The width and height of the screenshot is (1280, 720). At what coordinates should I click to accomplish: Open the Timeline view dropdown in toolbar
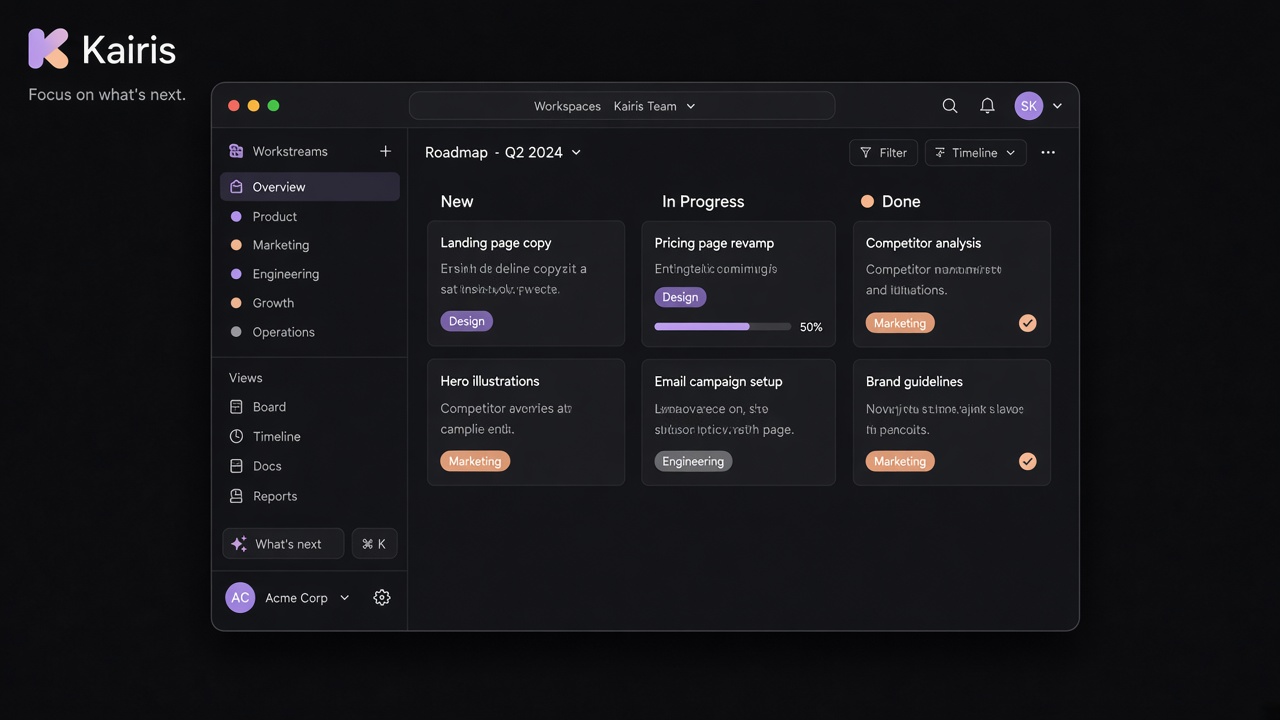click(x=975, y=152)
